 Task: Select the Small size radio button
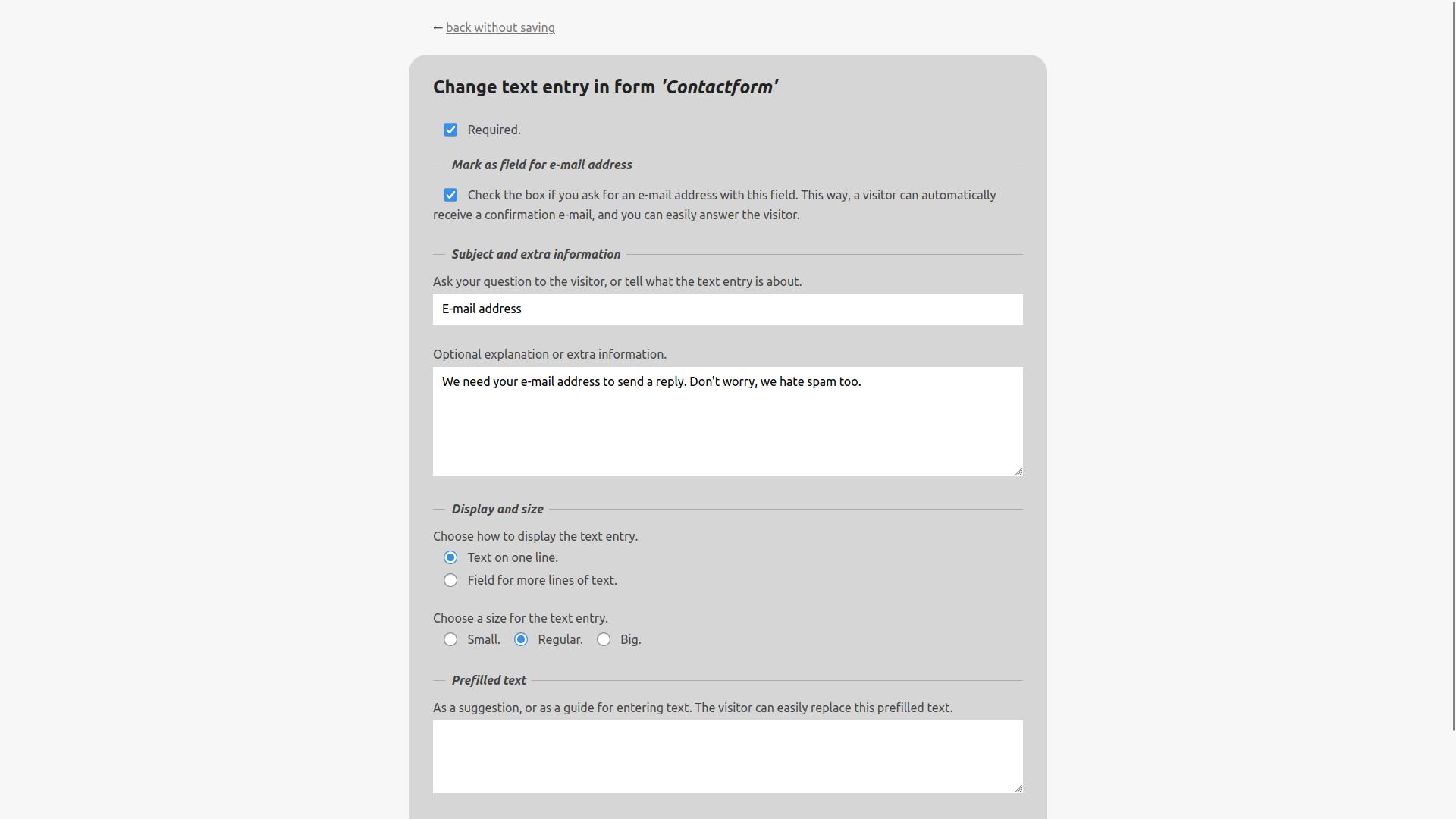[450, 639]
